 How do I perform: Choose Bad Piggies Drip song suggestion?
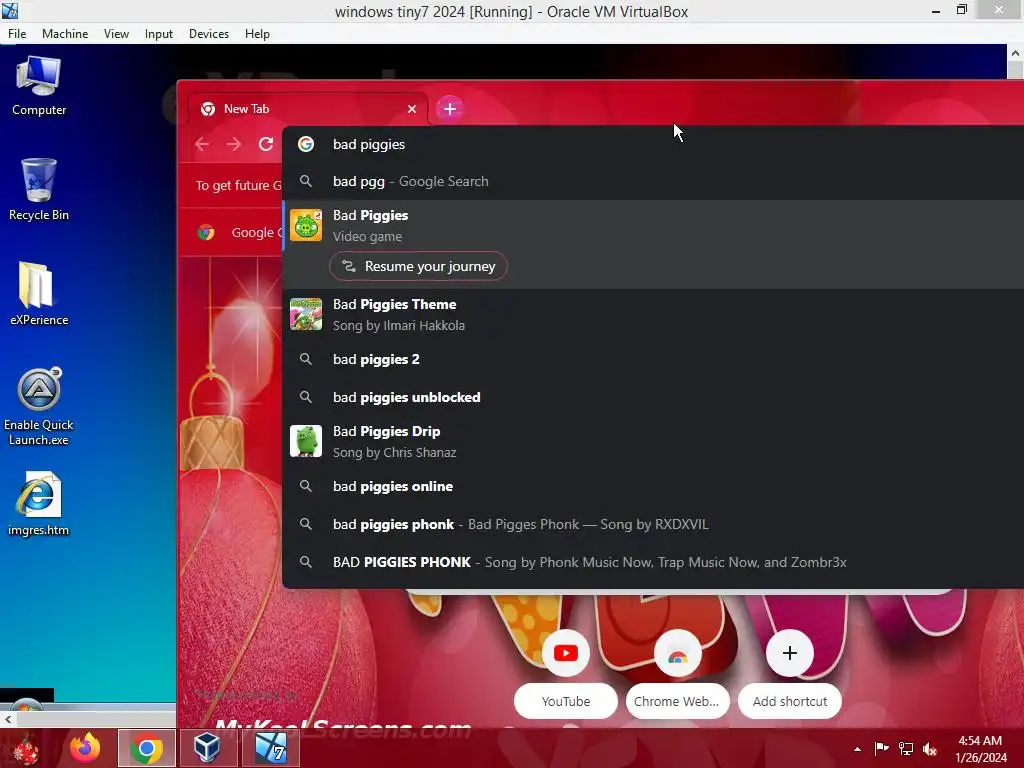click(x=653, y=441)
